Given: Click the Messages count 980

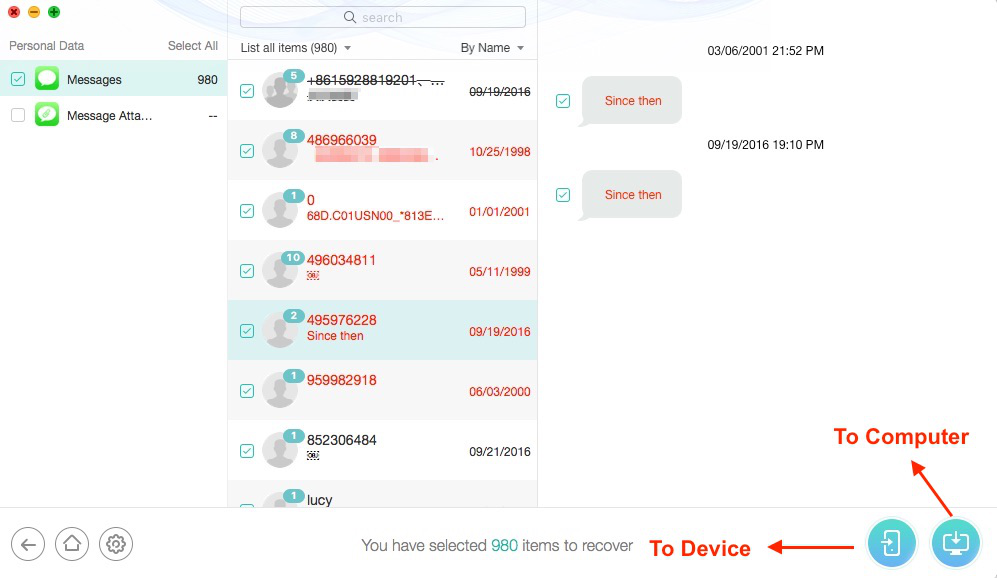Looking at the screenshot, I should tap(207, 79).
